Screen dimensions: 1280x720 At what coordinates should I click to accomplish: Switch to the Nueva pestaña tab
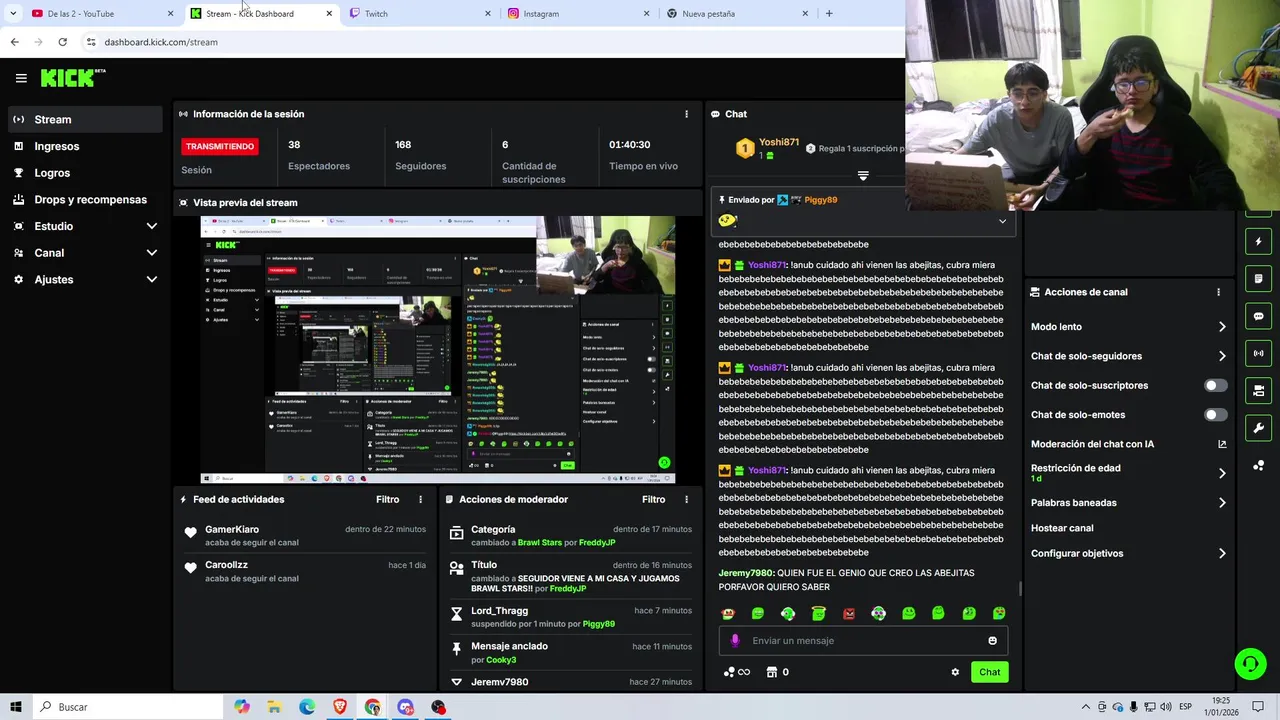click(738, 14)
